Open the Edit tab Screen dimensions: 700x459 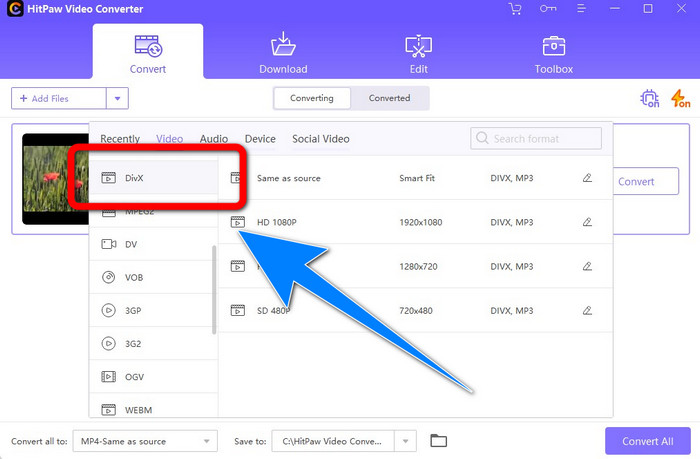pyautogui.click(x=418, y=53)
